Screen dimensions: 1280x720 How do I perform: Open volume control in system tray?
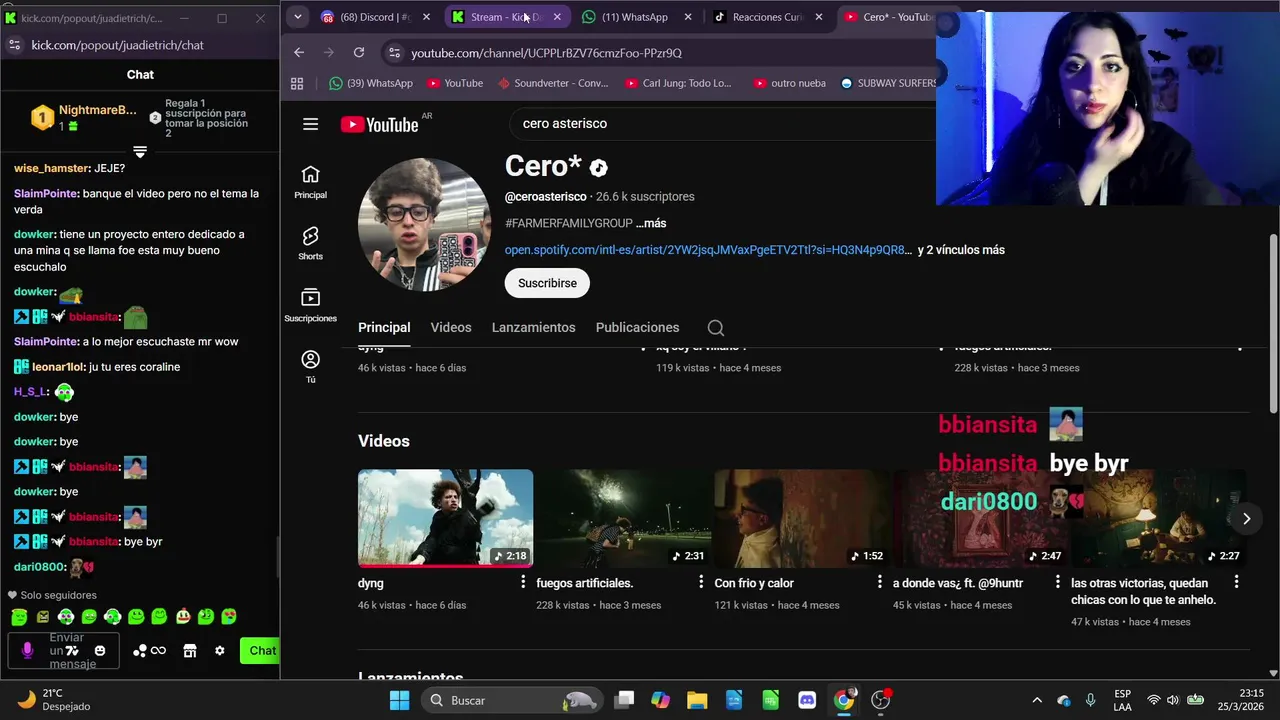click(1173, 700)
